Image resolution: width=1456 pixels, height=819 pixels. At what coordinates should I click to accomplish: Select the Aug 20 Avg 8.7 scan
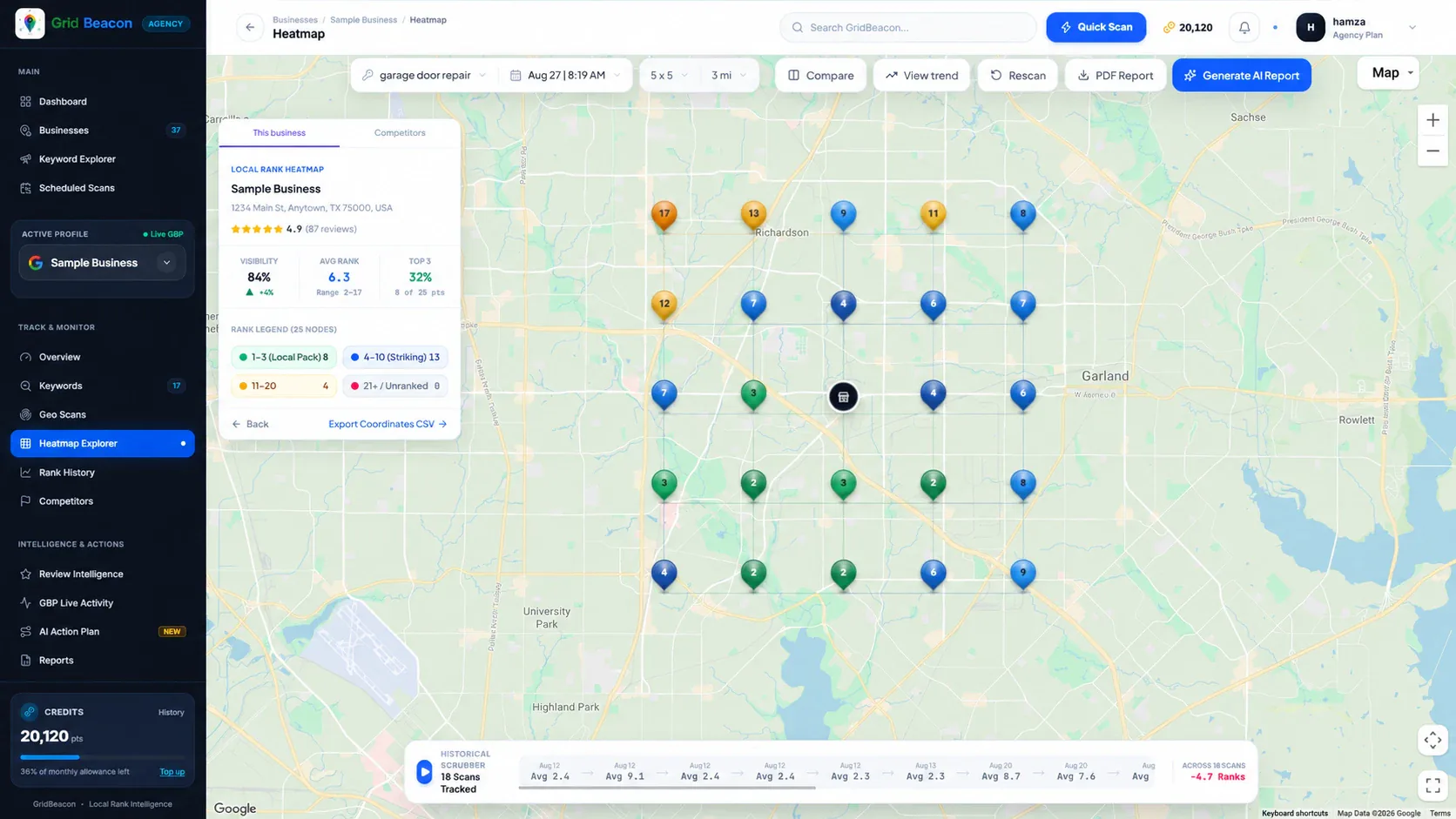[1001, 771]
